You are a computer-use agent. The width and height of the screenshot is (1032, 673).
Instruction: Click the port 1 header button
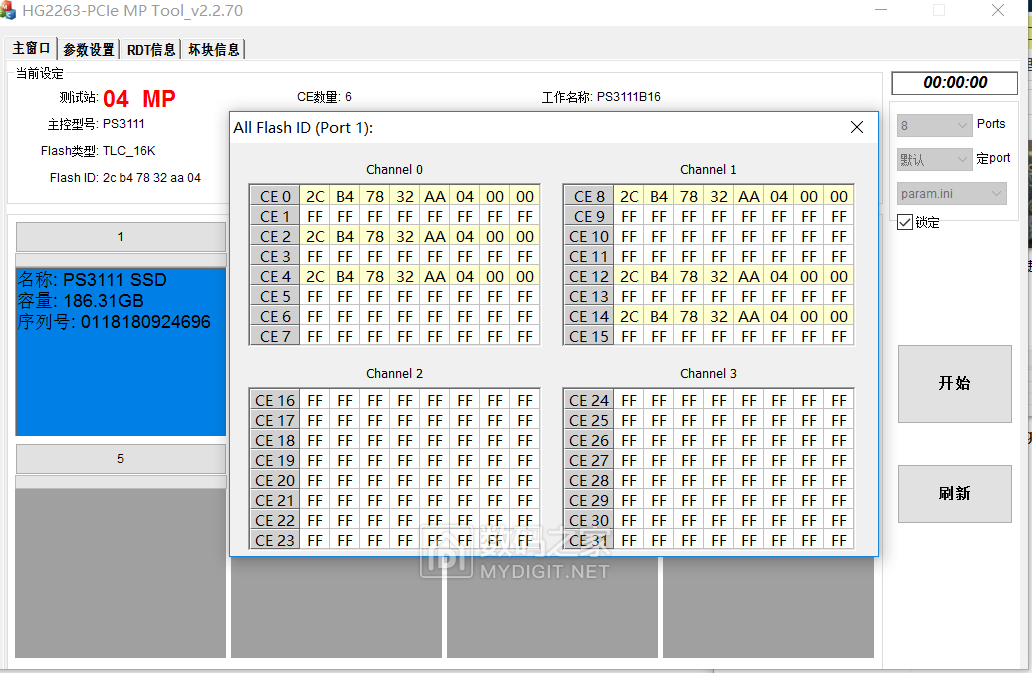(121, 237)
